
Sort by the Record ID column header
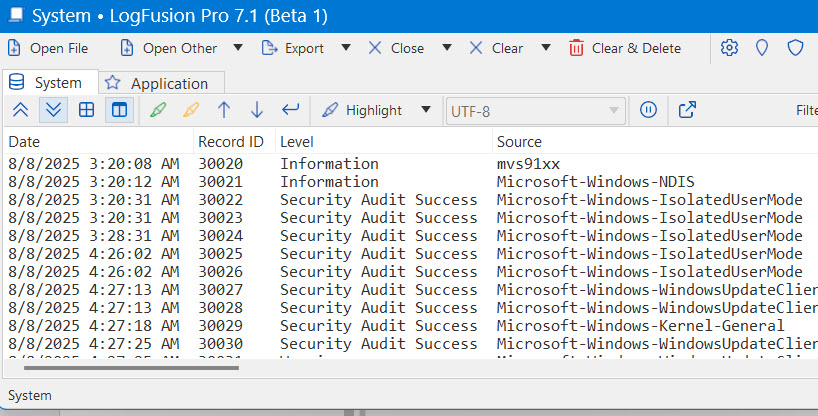click(x=234, y=141)
